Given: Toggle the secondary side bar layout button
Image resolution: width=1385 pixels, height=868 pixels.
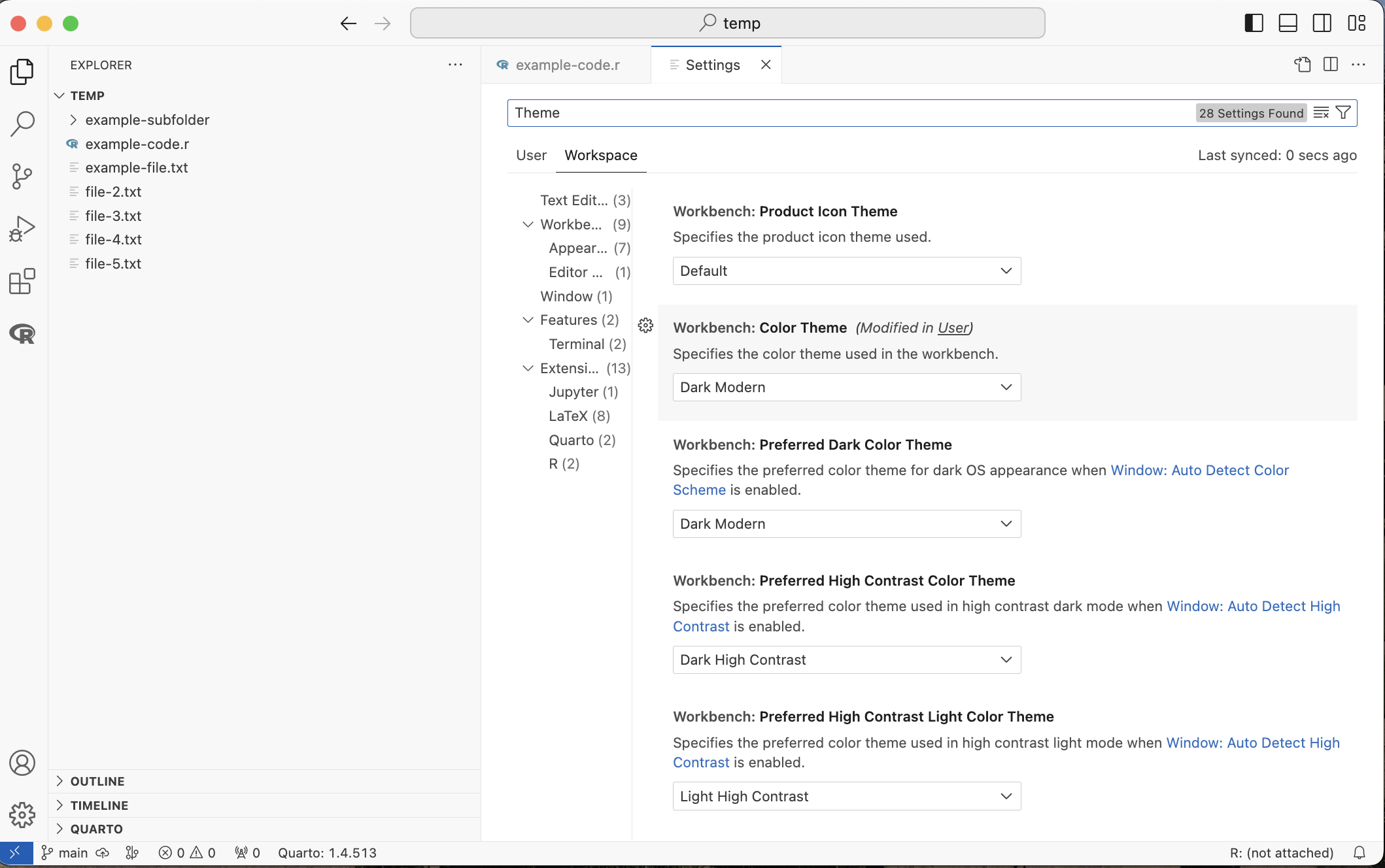Looking at the screenshot, I should point(1322,24).
